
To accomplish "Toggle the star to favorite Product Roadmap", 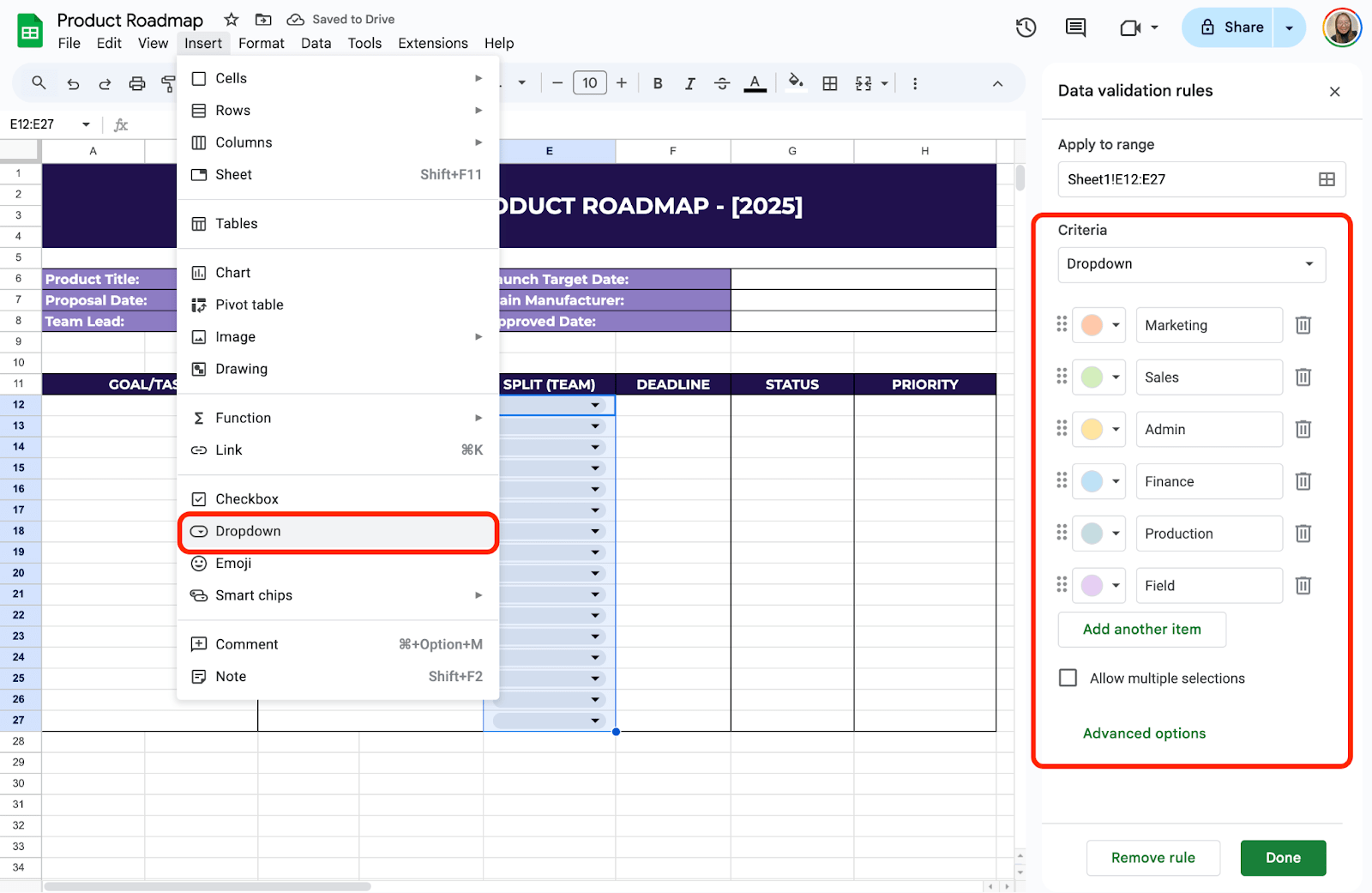I will click(x=230, y=19).
